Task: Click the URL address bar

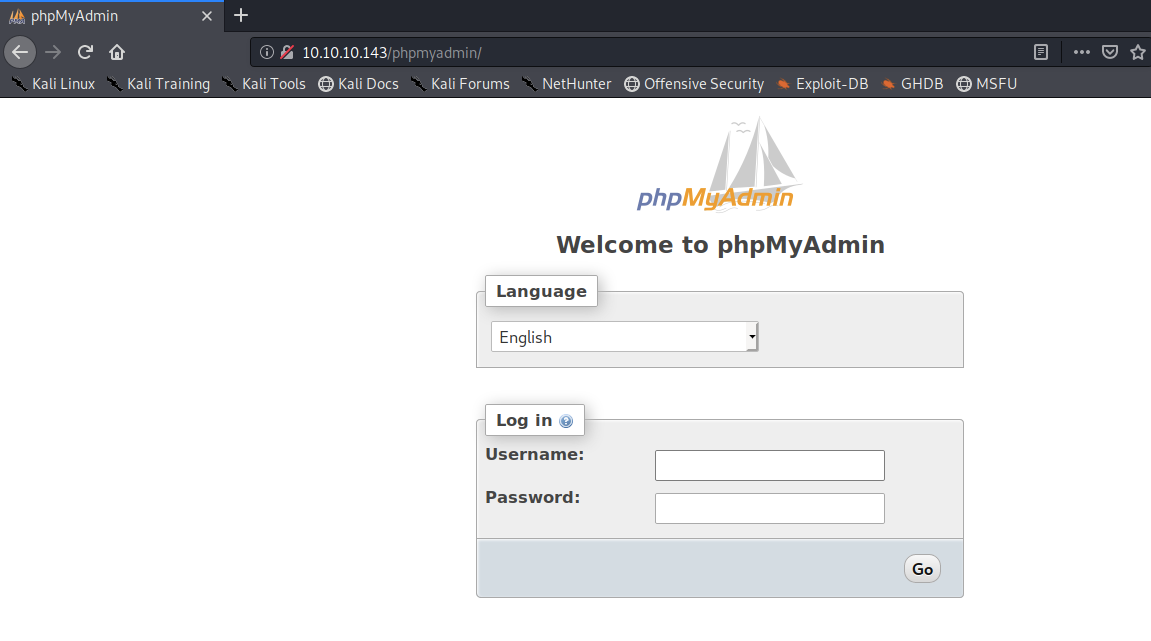Action: click(x=650, y=52)
